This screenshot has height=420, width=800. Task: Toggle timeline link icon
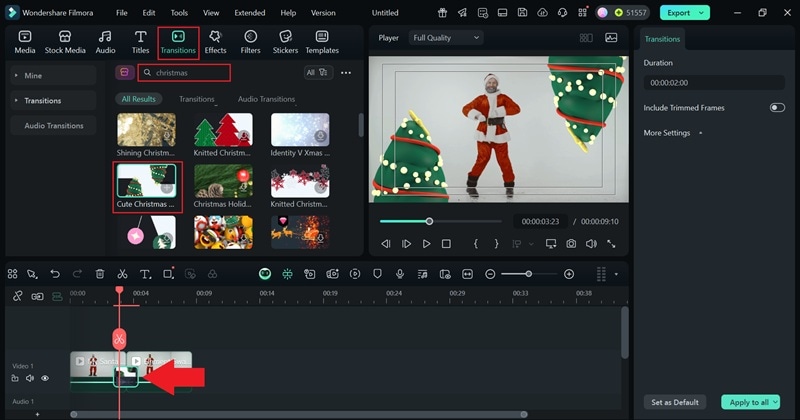tap(17, 296)
